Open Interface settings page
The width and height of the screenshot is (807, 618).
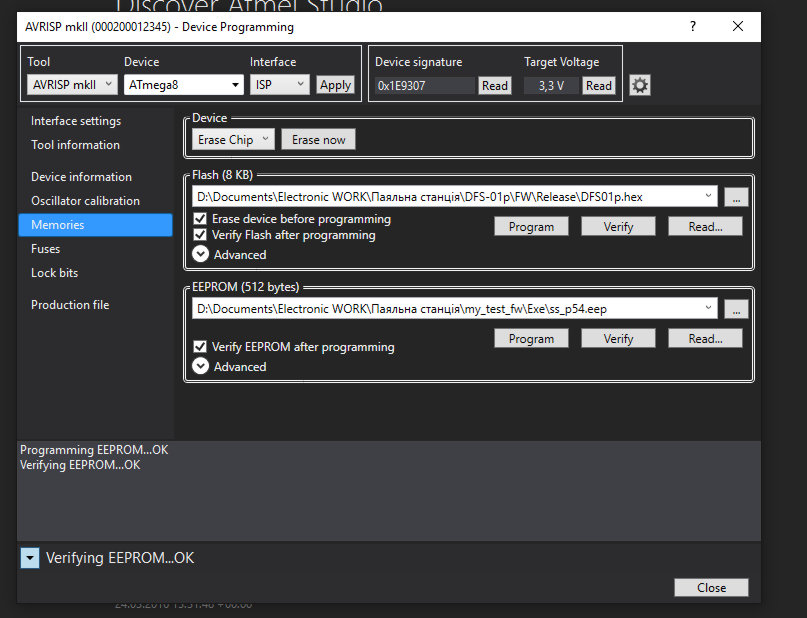[76, 121]
